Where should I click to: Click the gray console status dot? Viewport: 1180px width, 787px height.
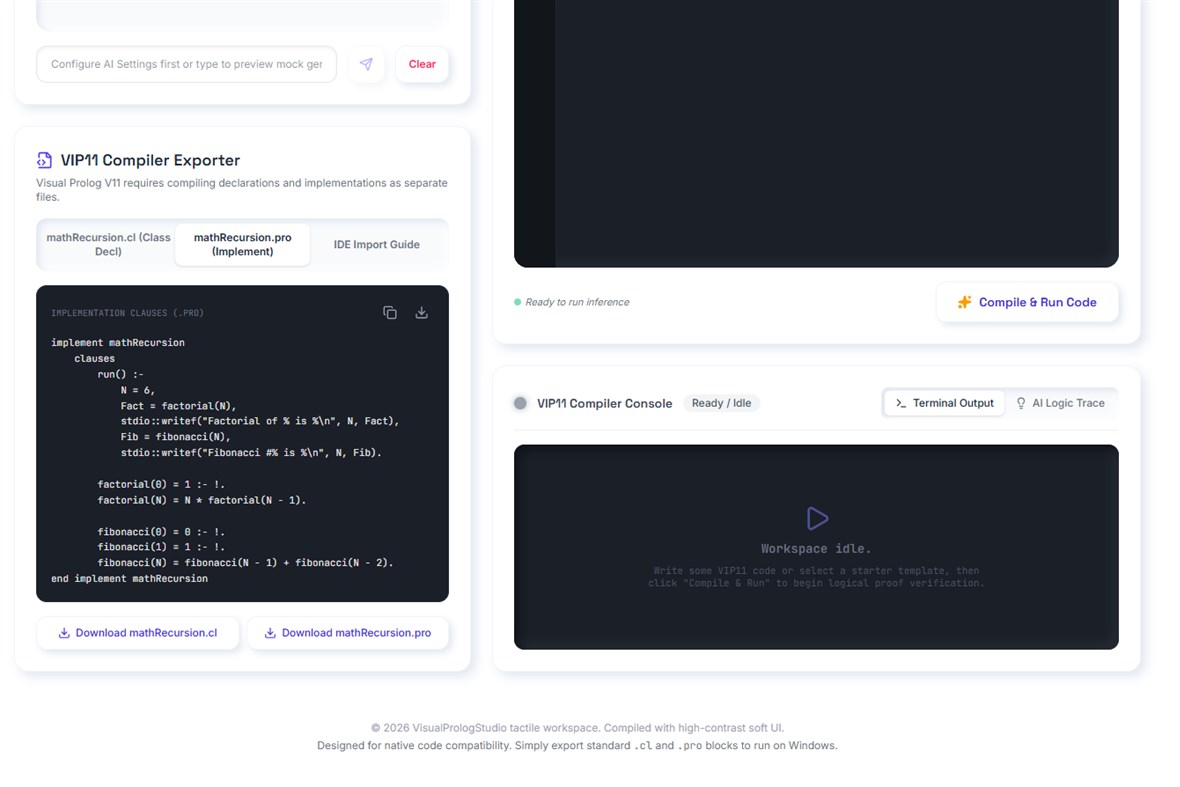(520, 403)
